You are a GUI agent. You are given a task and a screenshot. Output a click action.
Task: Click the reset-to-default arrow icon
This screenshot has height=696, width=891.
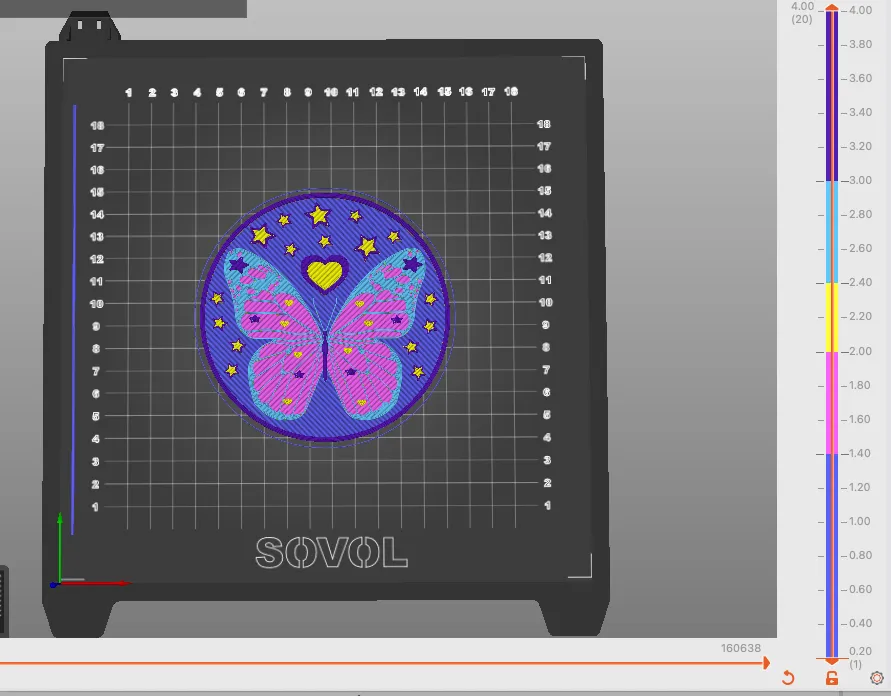(788, 677)
